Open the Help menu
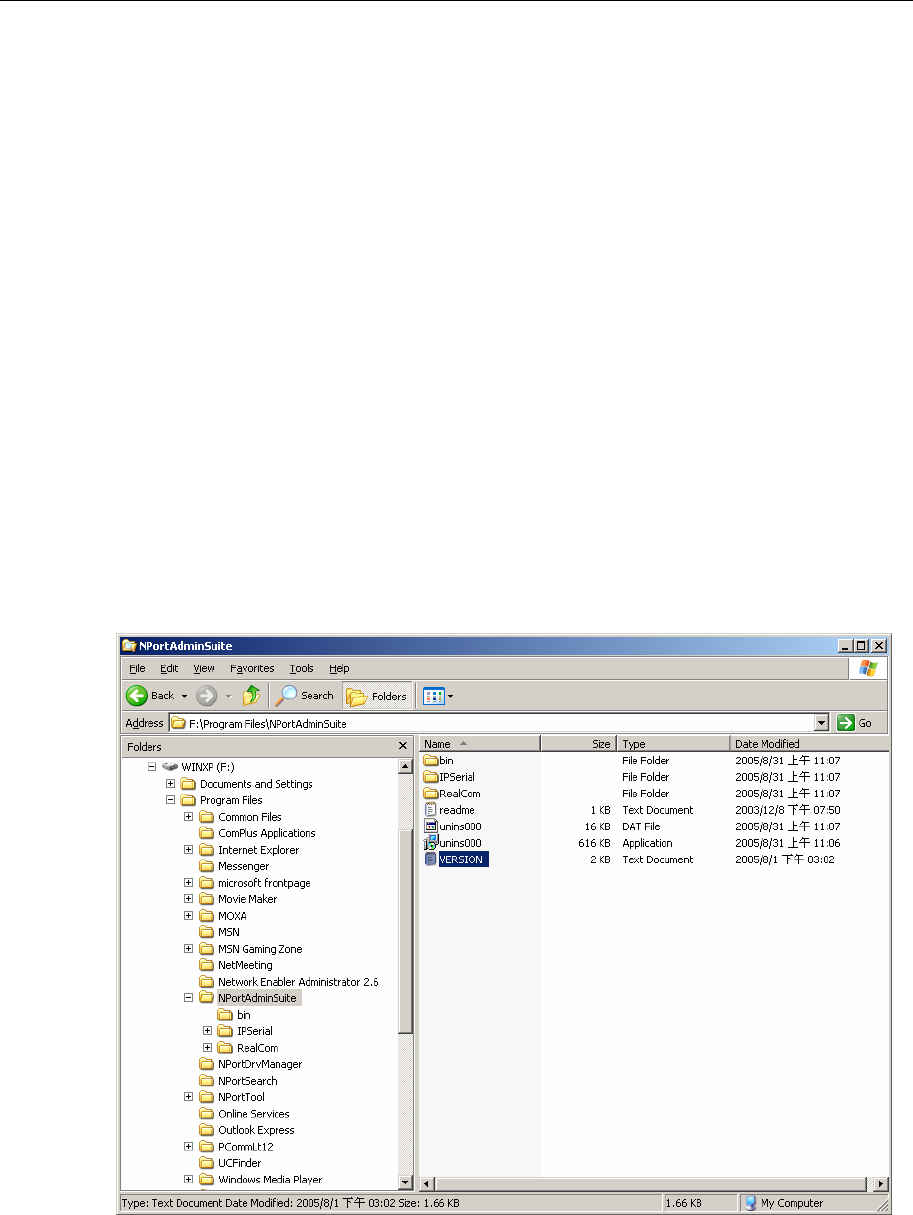Screen dimensions: 913x1215 [339, 668]
